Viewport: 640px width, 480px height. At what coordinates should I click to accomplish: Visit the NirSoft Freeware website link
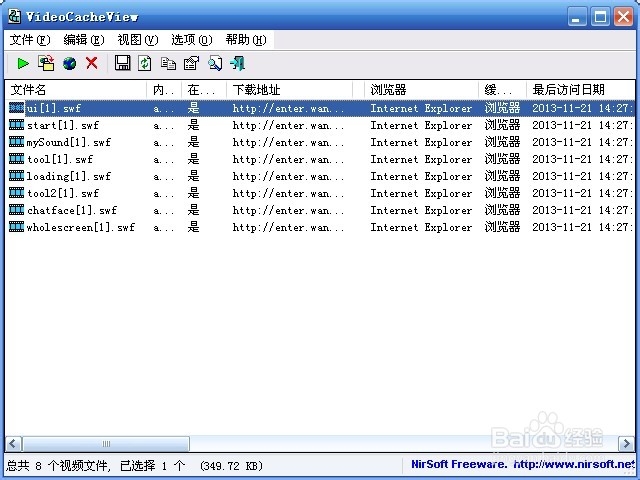(x=522, y=464)
